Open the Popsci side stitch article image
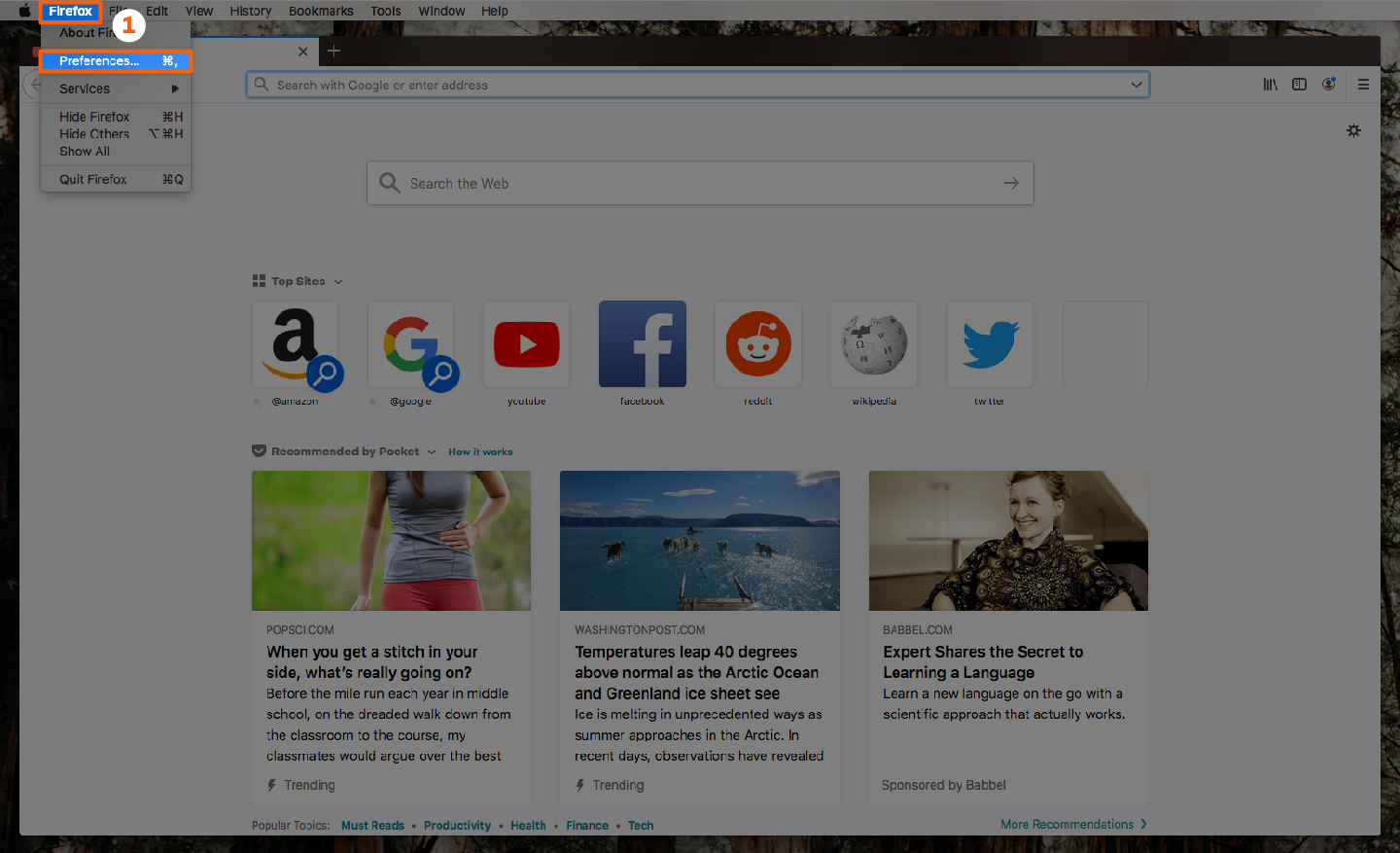The image size is (1400, 853). point(391,541)
